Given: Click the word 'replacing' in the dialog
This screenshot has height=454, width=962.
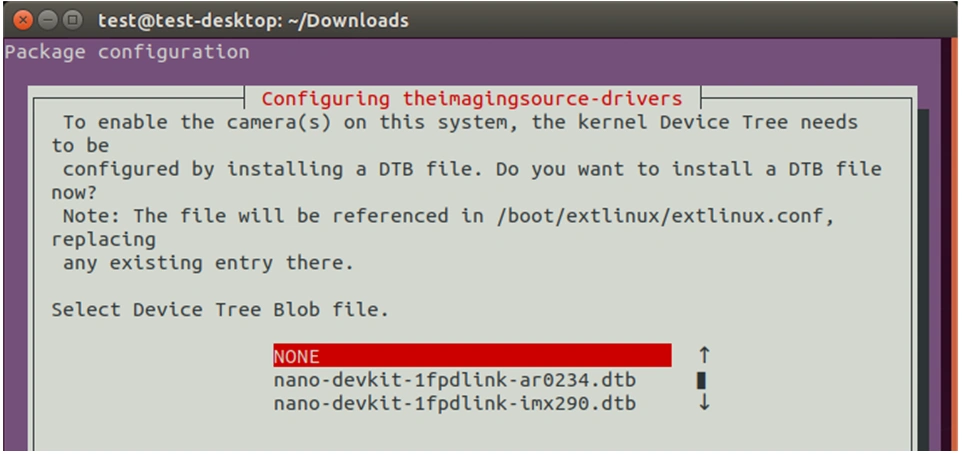Looking at the screenshot, I should coord(104,240).
